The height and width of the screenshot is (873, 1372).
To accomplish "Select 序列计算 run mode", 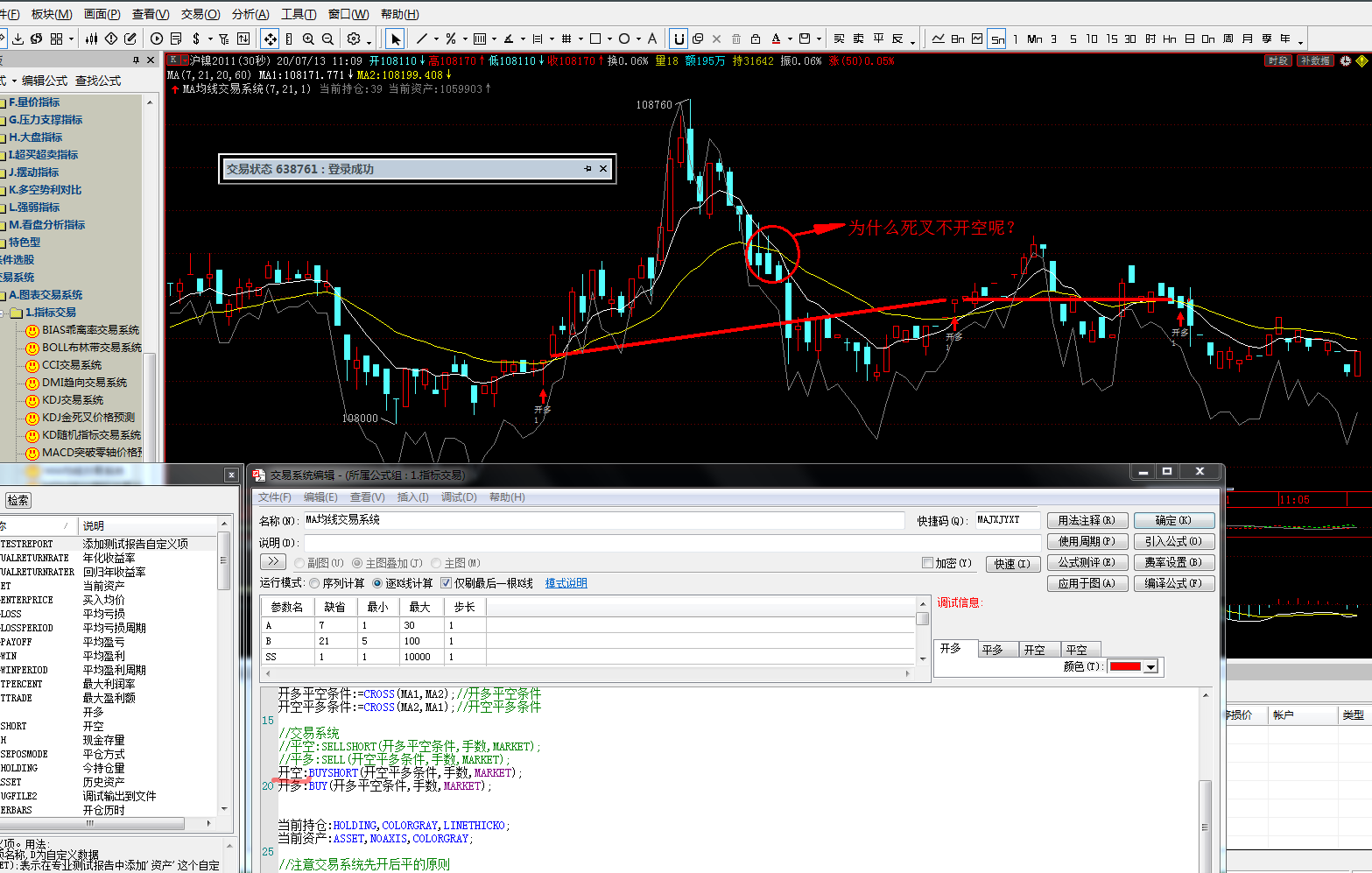I will [x=314, y=583].
